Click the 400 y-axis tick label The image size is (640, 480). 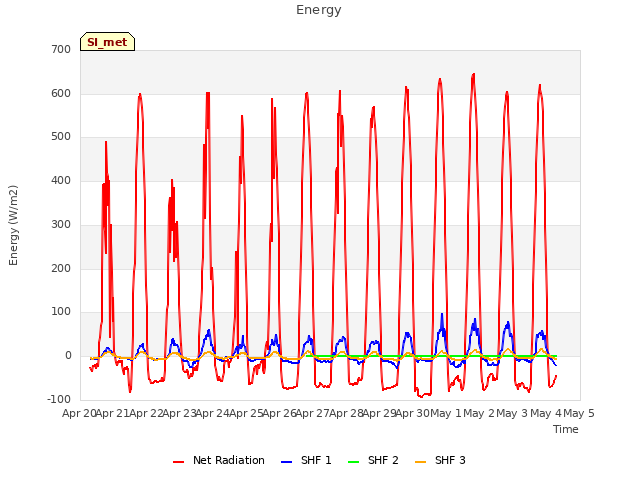tap(61, 180)
